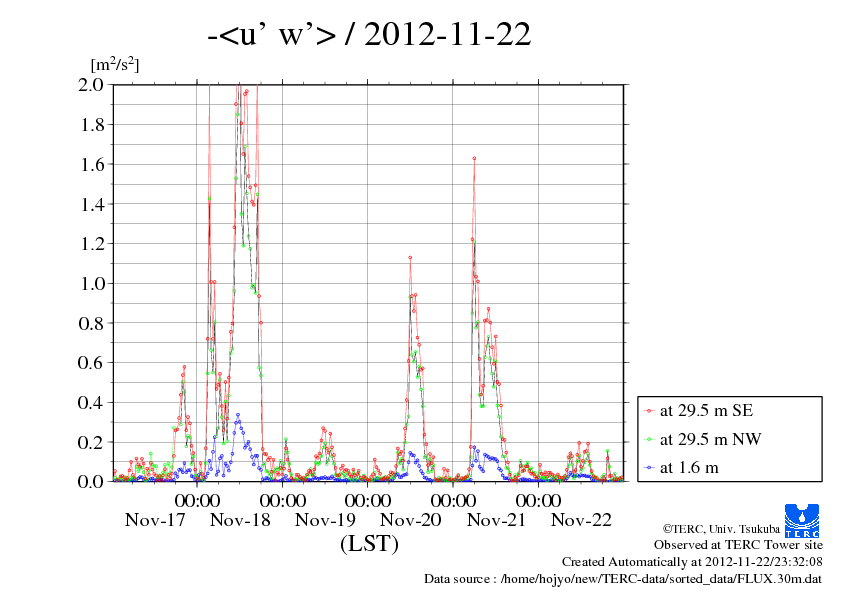
Task: Click the 'Nov-17' date label
Action: 155,520
